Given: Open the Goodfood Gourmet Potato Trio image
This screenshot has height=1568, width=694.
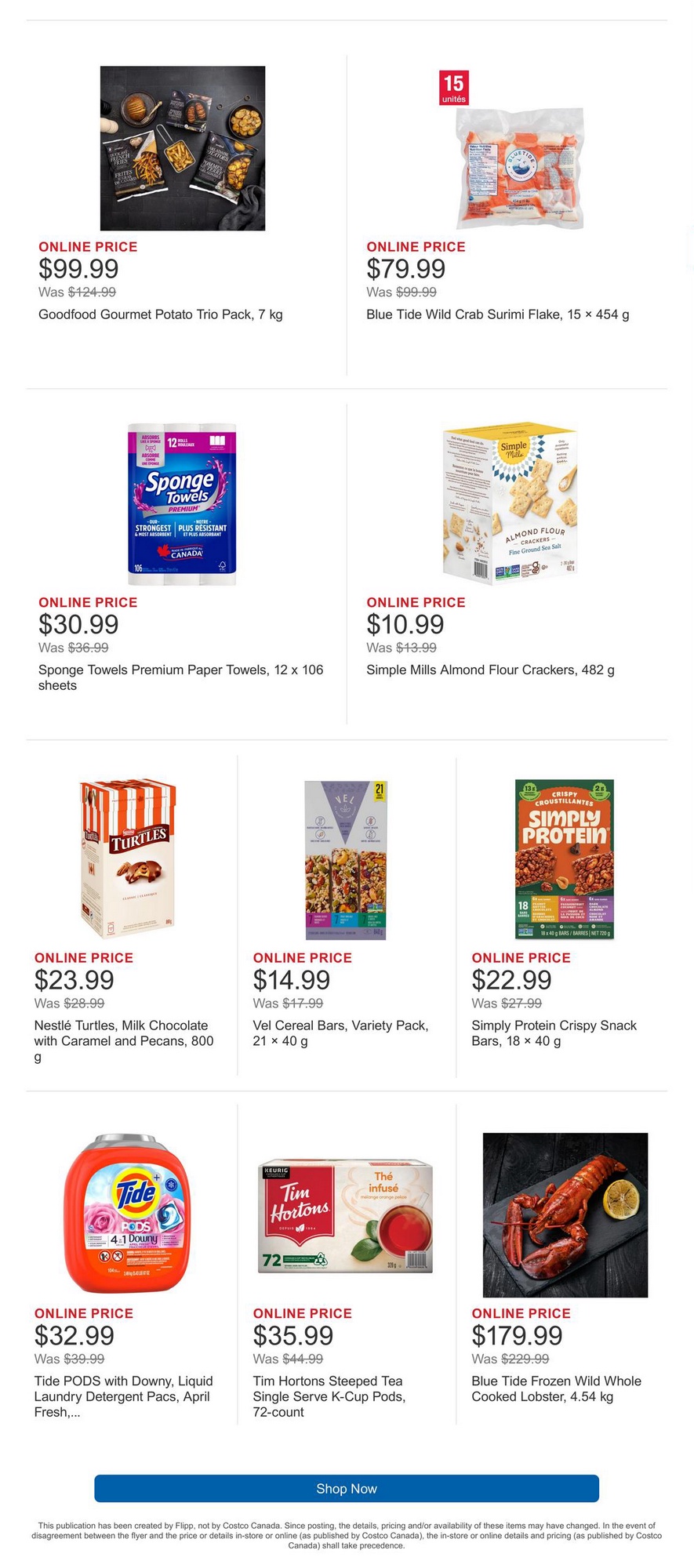Looking at the screenshot, I should click(x=183, y=148).
